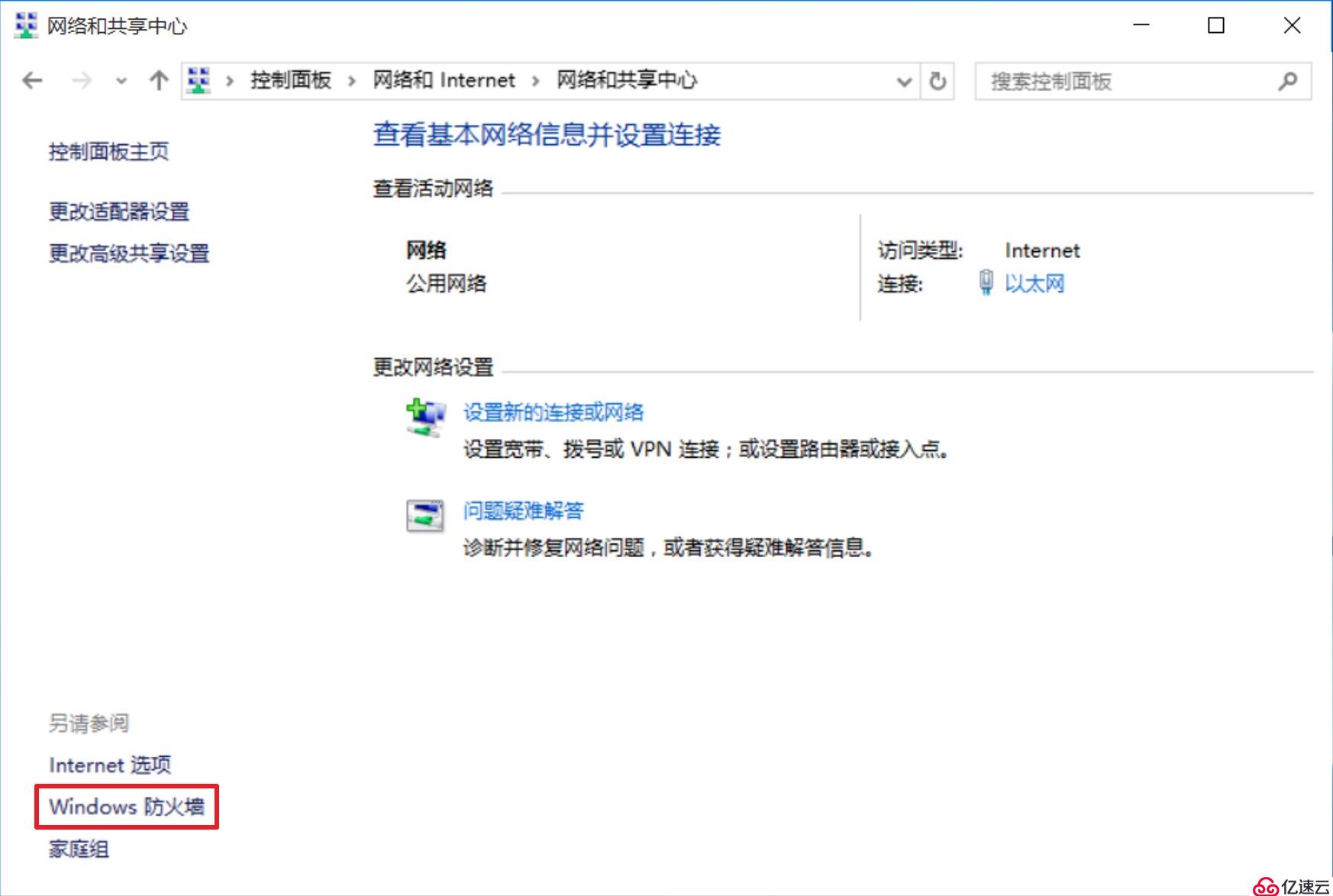Minimize the 网络和共享中心 window
The image size is (1333, 896).
pyautogui.click(x=1141, y=25)
